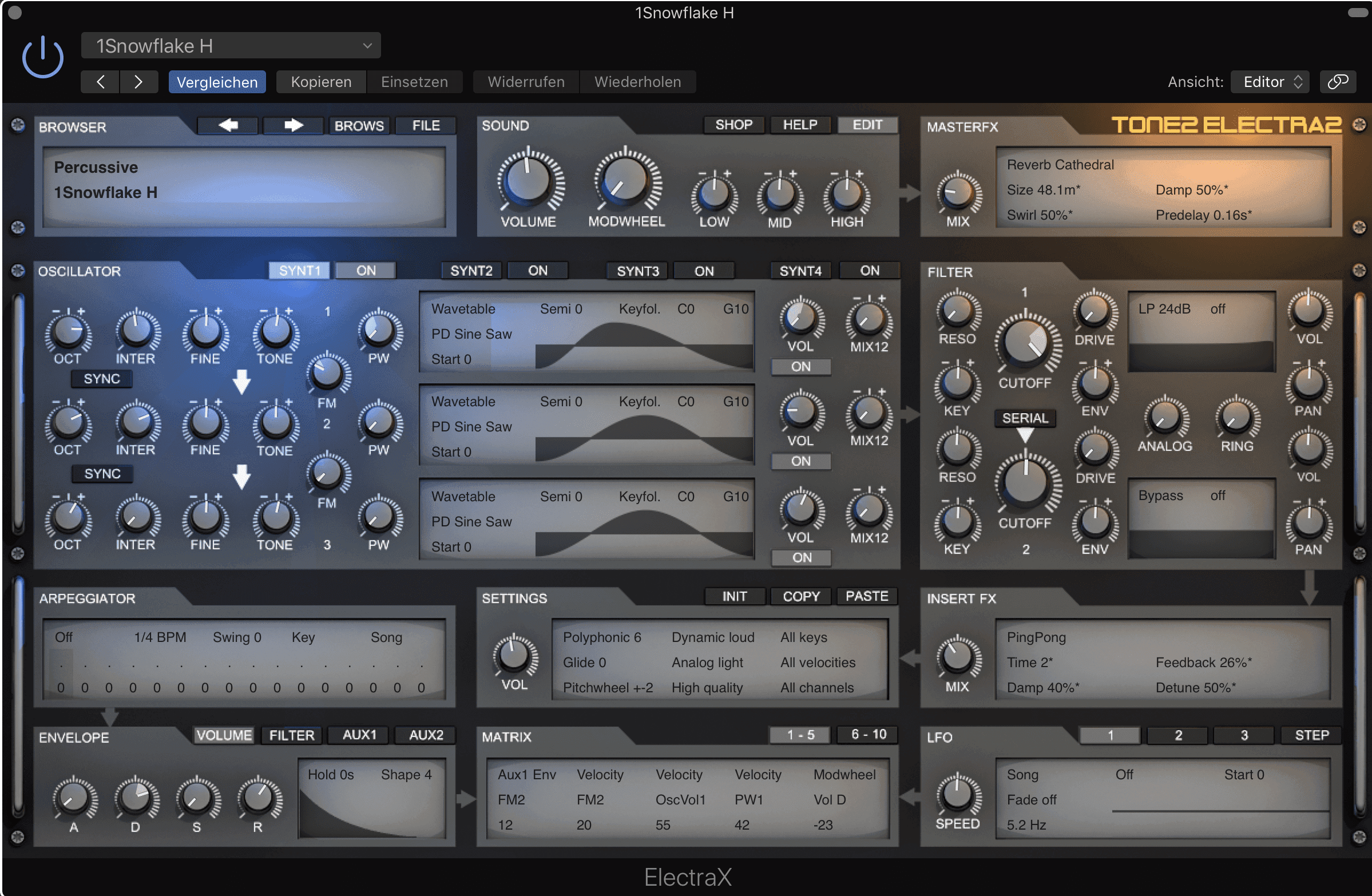The width and height of the screenshot is (1372, 896).
Task: Click the envelope R release knob
Action: pyautogui.click(x=257, y=798)
